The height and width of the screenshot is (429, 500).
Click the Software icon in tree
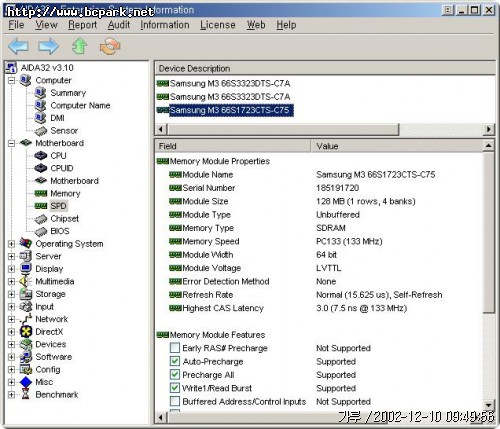[x=26, y=357]
